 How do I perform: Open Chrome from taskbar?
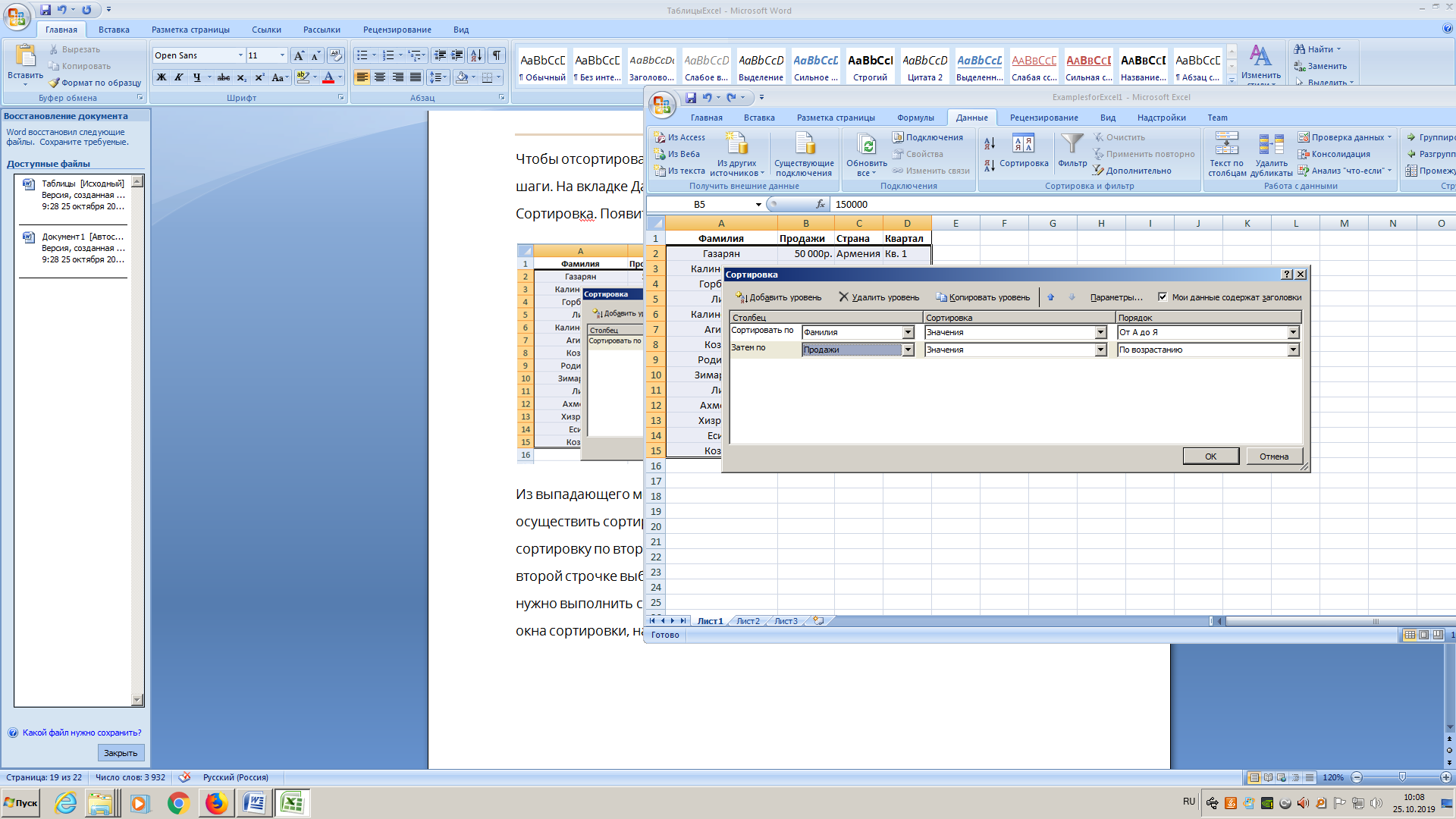tap(178, 803)
